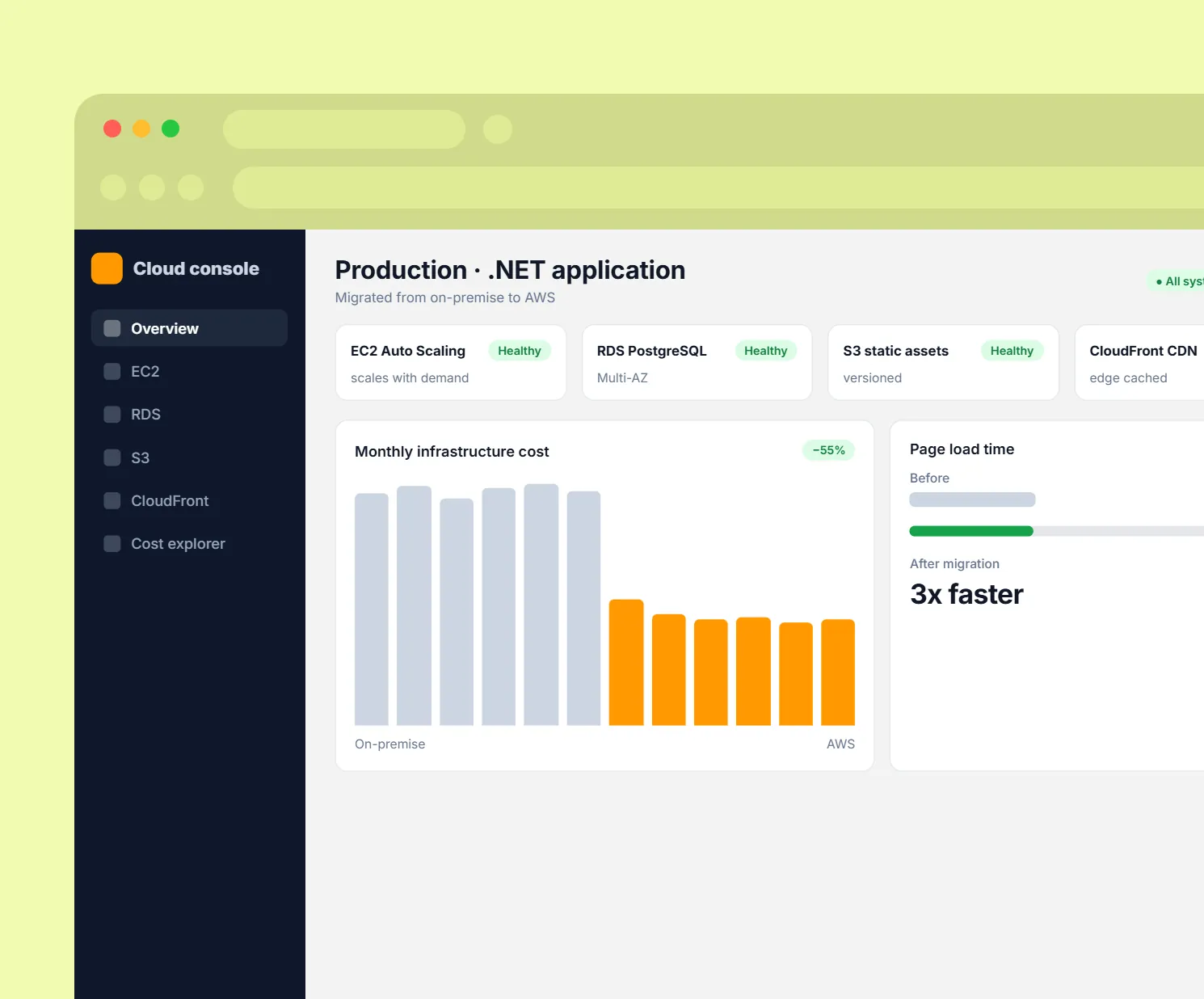The height and width of the screenshot is (999, 1204).
Task: Click the Healthy badge on EC2 Auto Scaling
Action: point(520,351)
